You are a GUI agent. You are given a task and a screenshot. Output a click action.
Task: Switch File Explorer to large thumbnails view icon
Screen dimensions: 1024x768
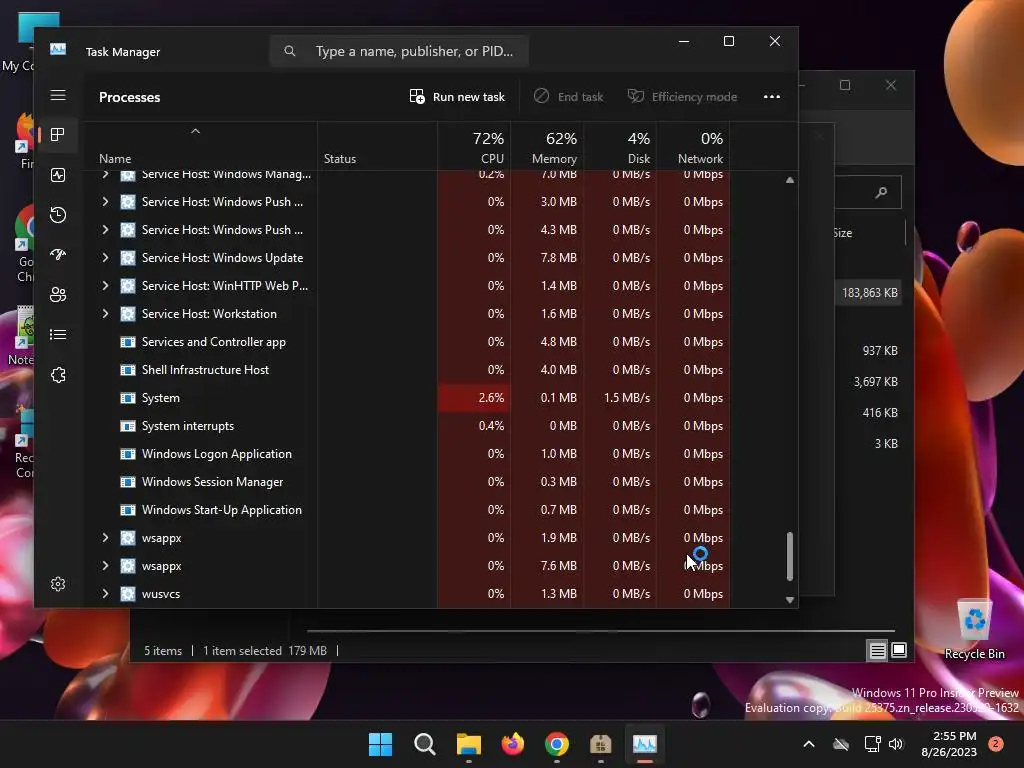click(899, 650)
